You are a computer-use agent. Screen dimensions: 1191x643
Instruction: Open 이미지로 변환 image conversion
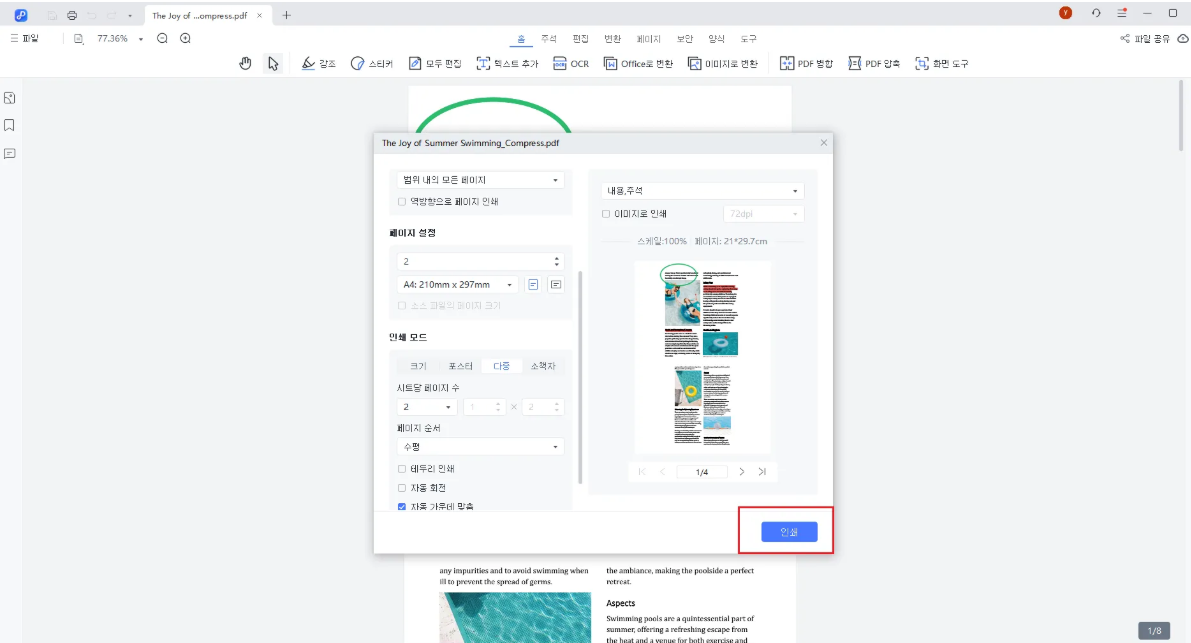[722, 64]
